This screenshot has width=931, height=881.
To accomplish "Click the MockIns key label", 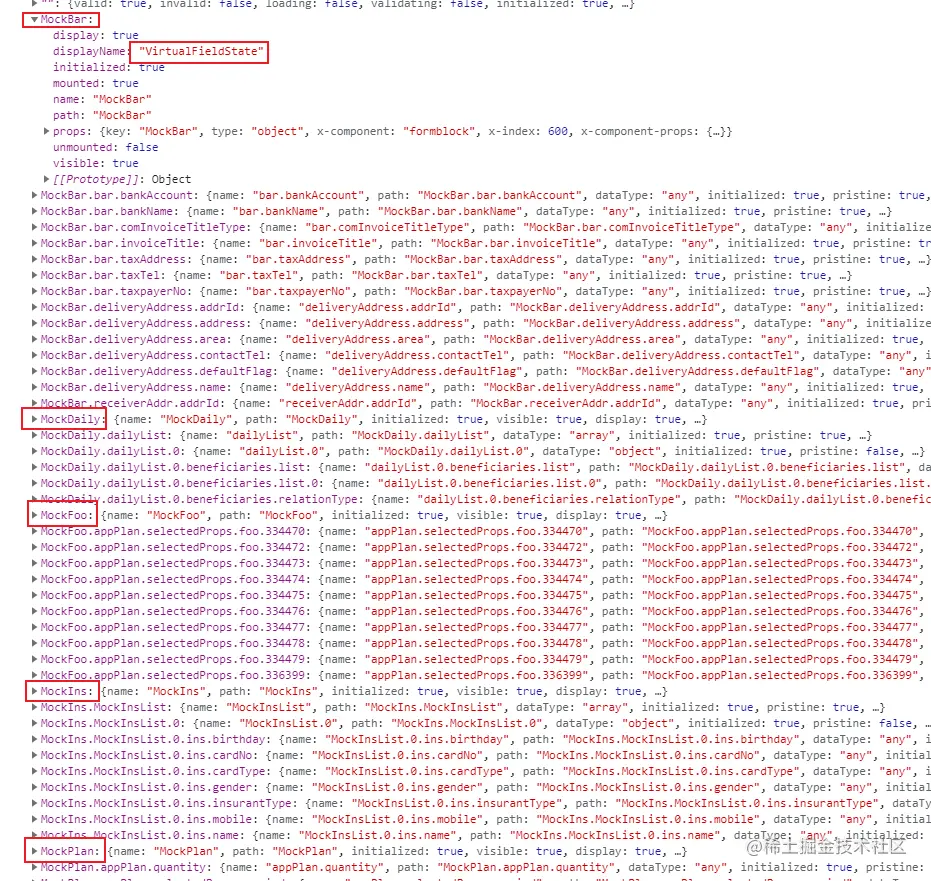I will click(x=66, y=691).
